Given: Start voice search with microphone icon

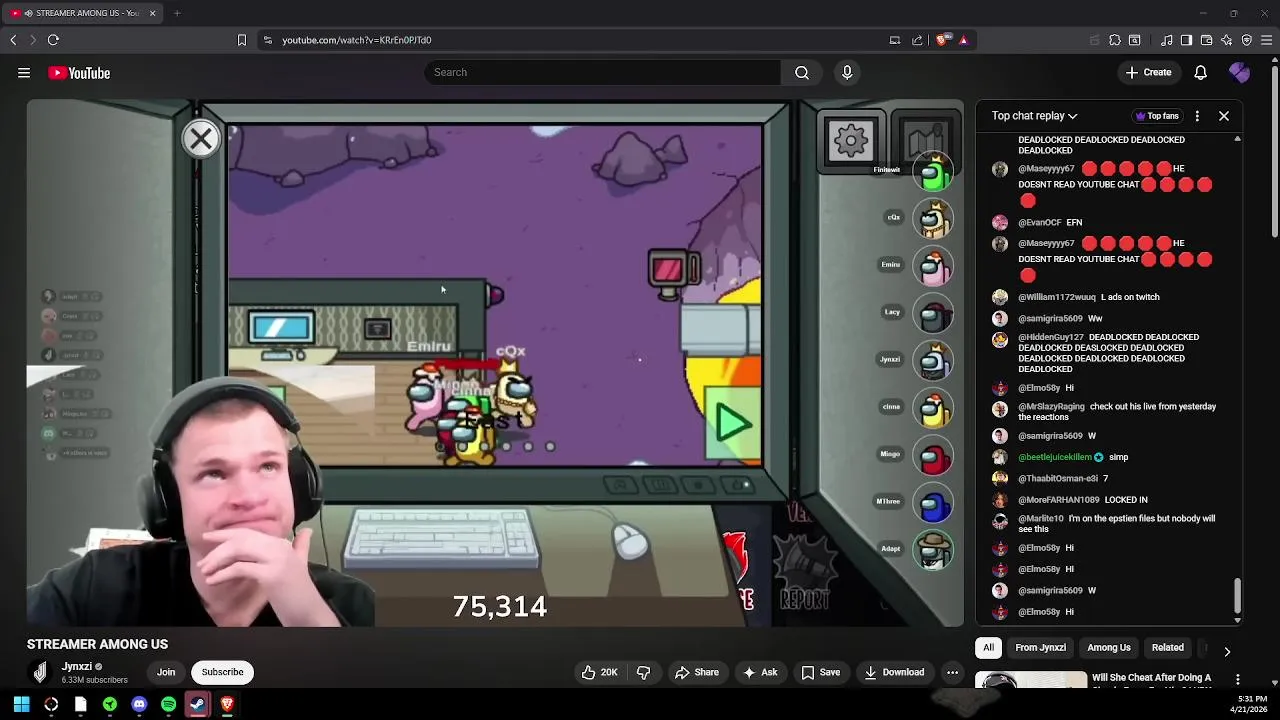Looking at the screenshot, I should [847, 72].
